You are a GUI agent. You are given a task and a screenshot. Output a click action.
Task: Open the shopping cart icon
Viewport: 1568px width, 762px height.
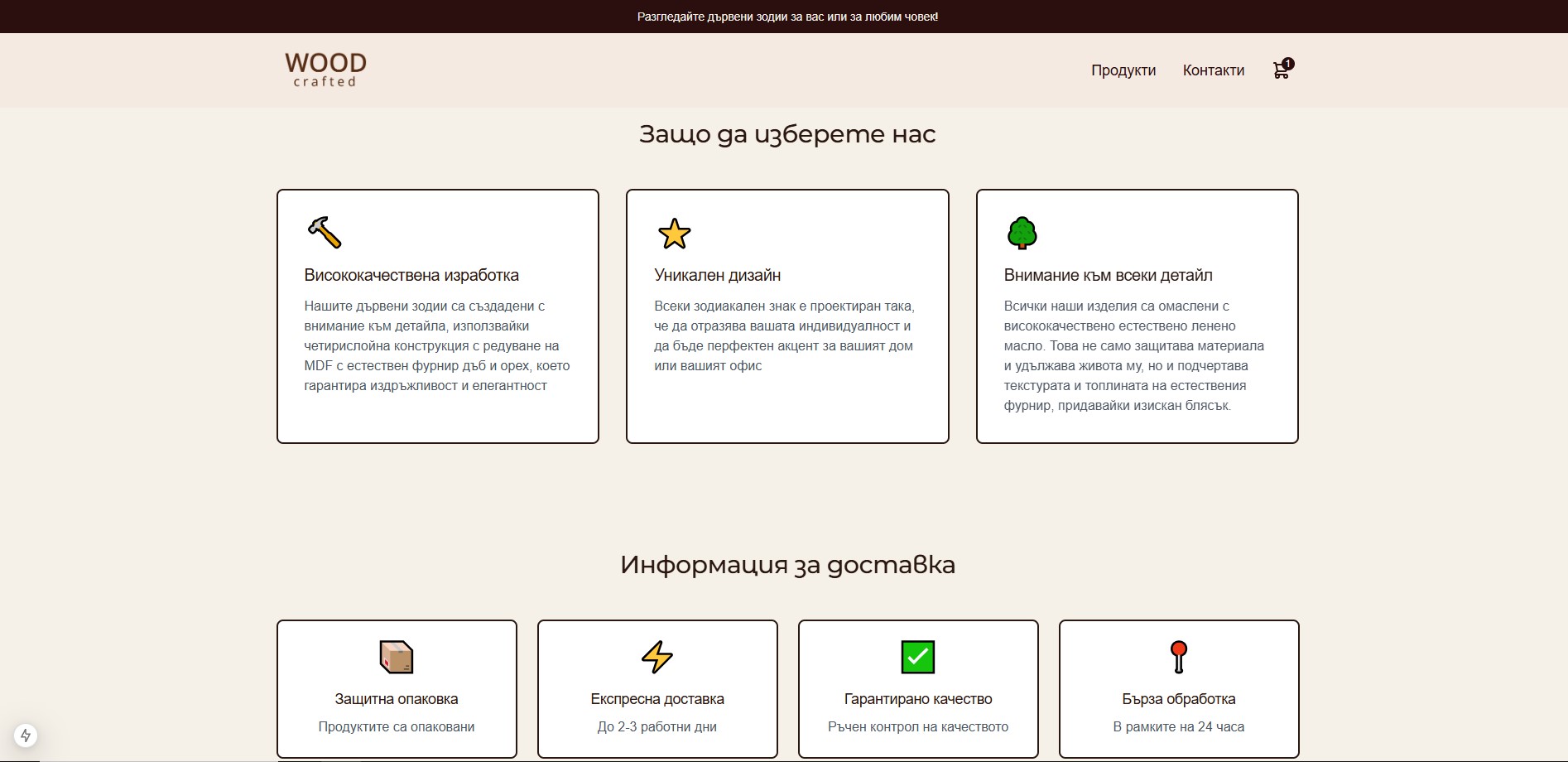tap(1280, 71)
